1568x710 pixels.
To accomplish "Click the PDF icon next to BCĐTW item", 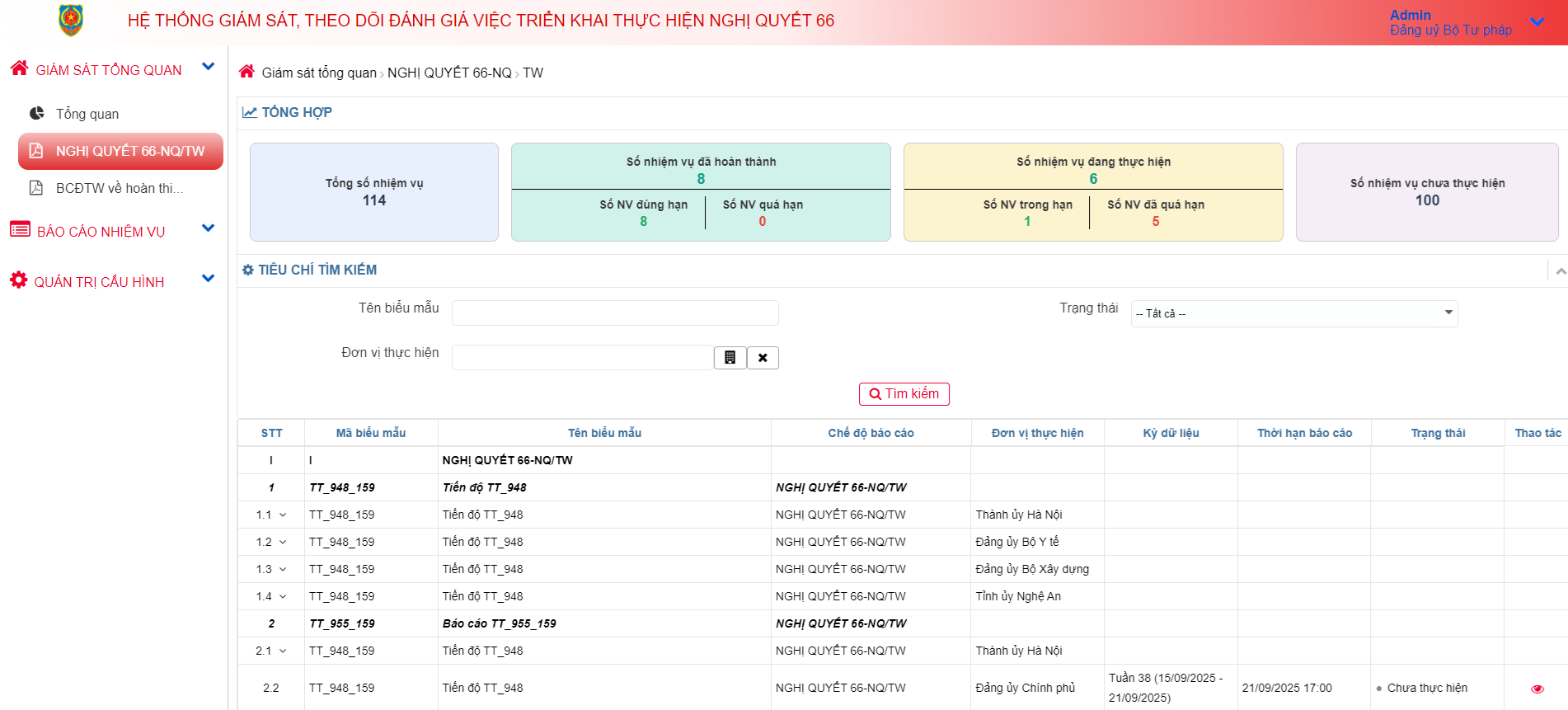I will (x=36, y=188).
